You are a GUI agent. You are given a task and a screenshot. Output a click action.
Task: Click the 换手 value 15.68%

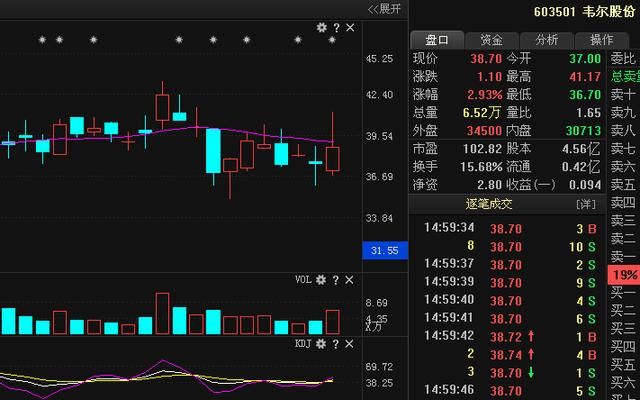[x=481, y=167]
